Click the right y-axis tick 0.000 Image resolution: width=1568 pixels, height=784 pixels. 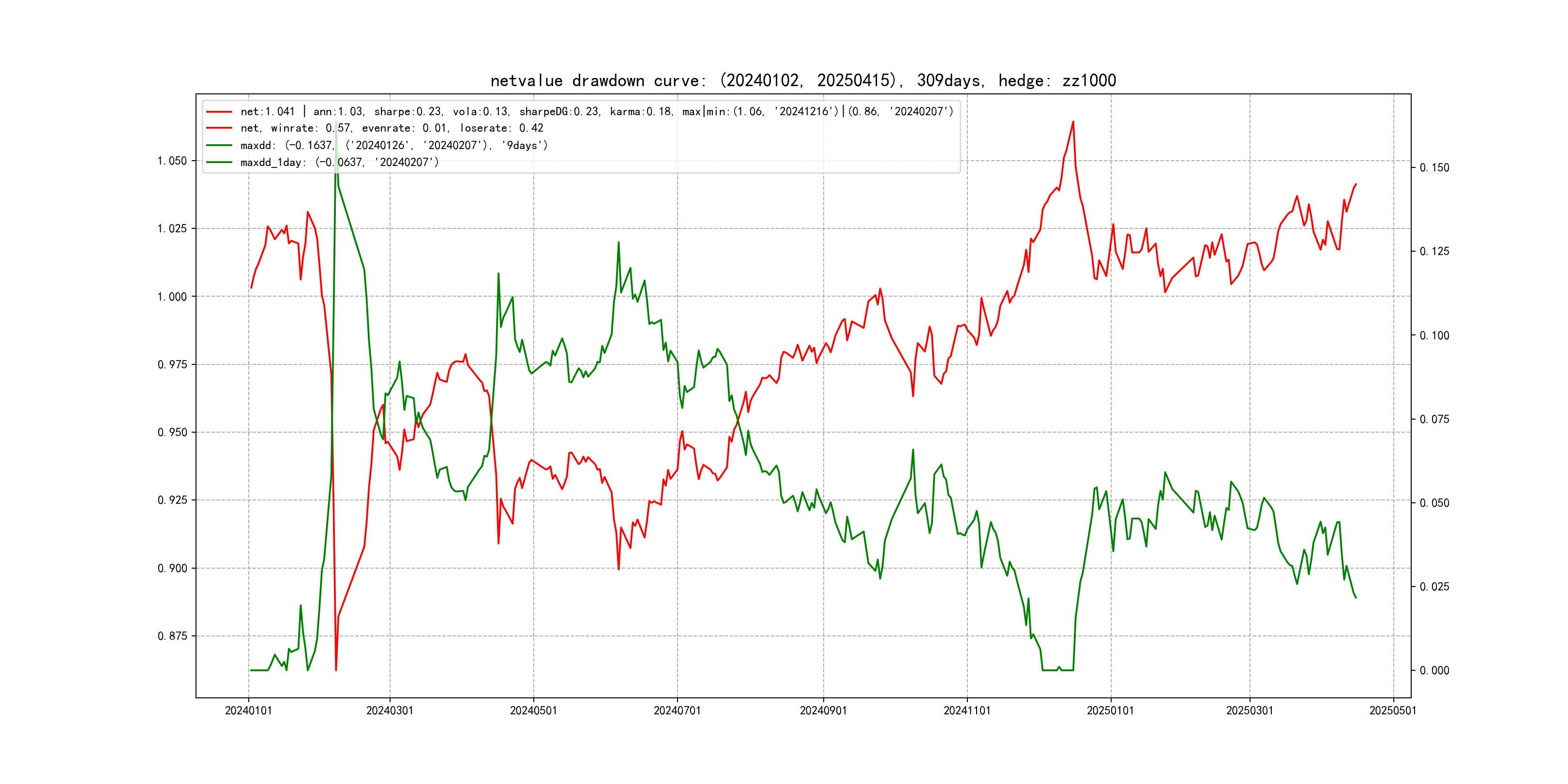coord(1434,671)
